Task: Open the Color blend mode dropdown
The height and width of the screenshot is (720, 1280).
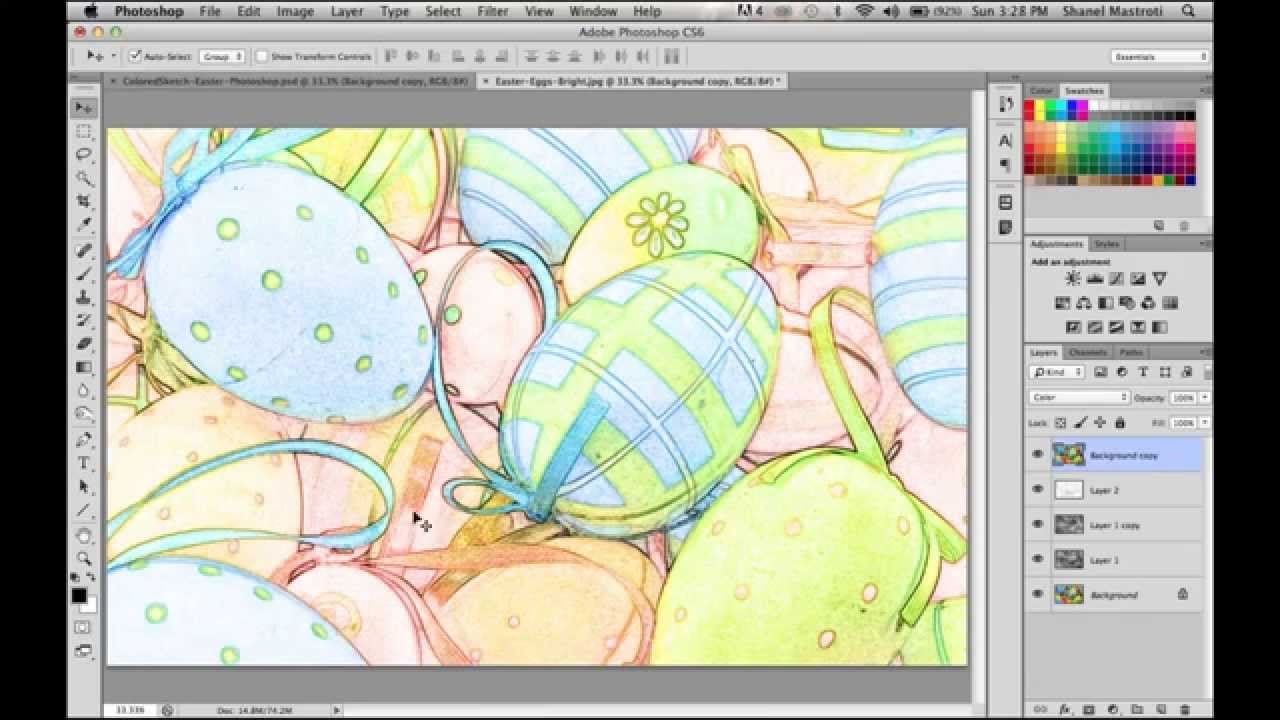Action: point(1079,398)
